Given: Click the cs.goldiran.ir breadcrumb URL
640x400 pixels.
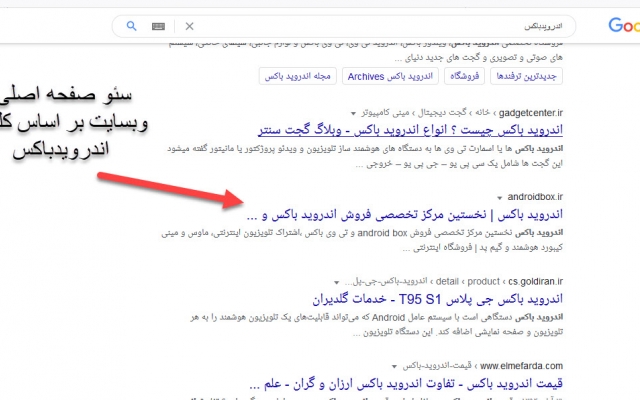Looking at the screenshot, I should pos(453,282).
